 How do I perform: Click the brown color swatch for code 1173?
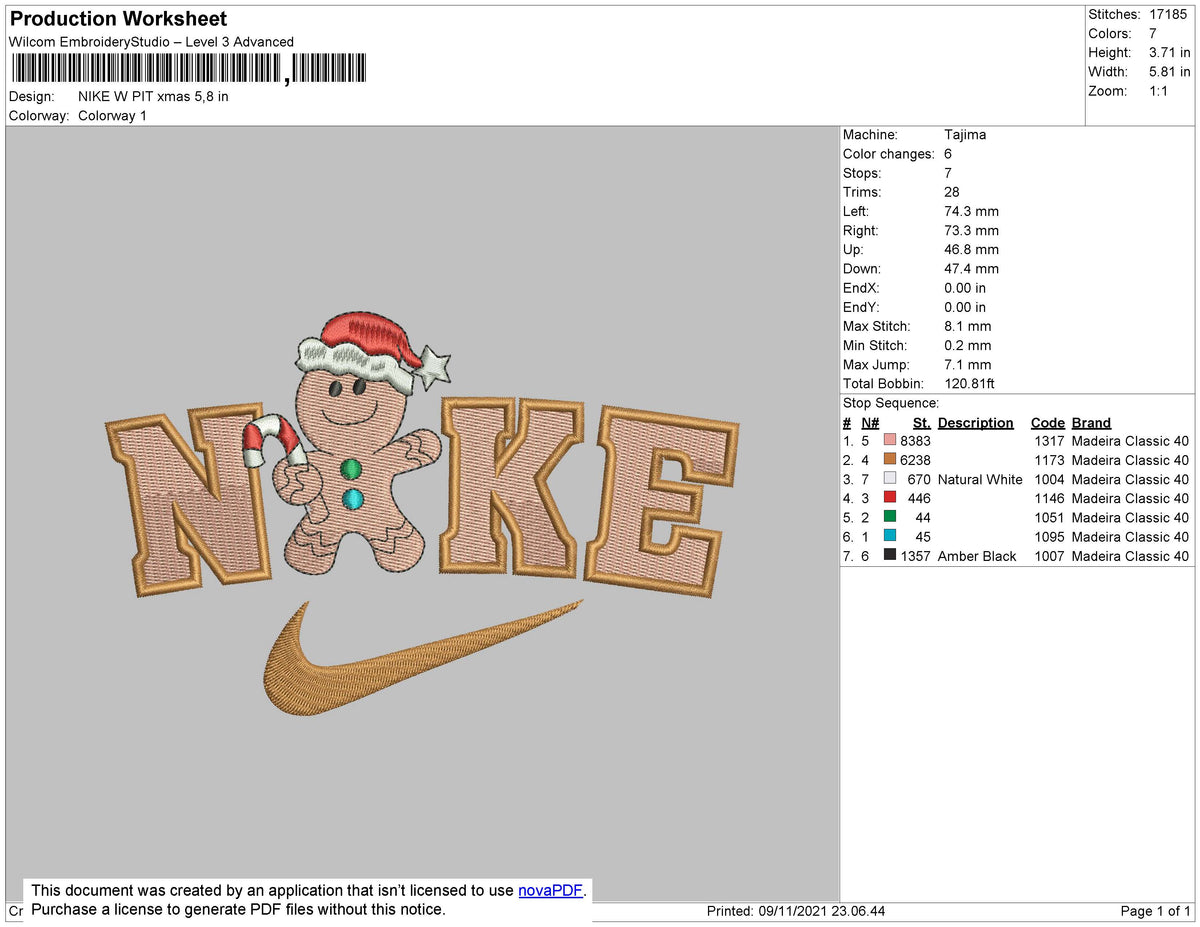click(890, 460)
